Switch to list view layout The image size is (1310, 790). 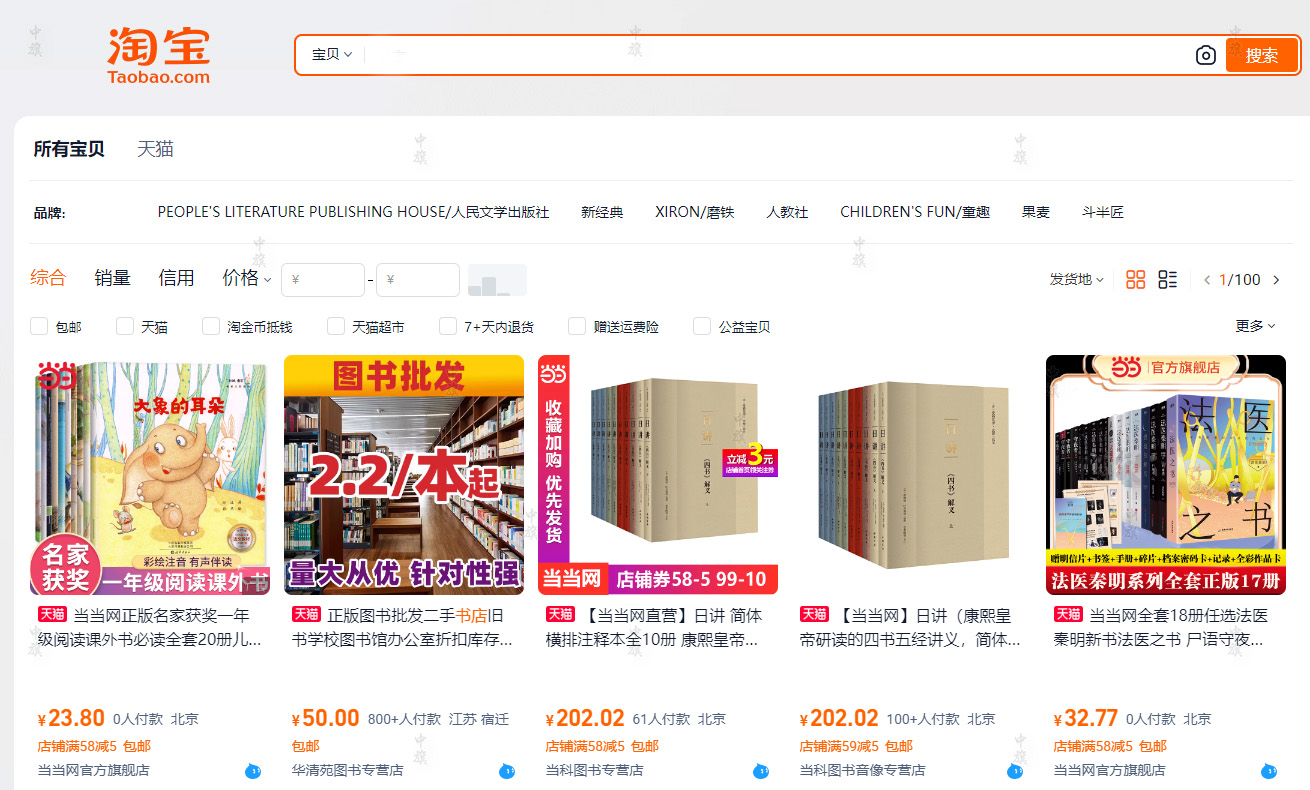pos(1167,279)
